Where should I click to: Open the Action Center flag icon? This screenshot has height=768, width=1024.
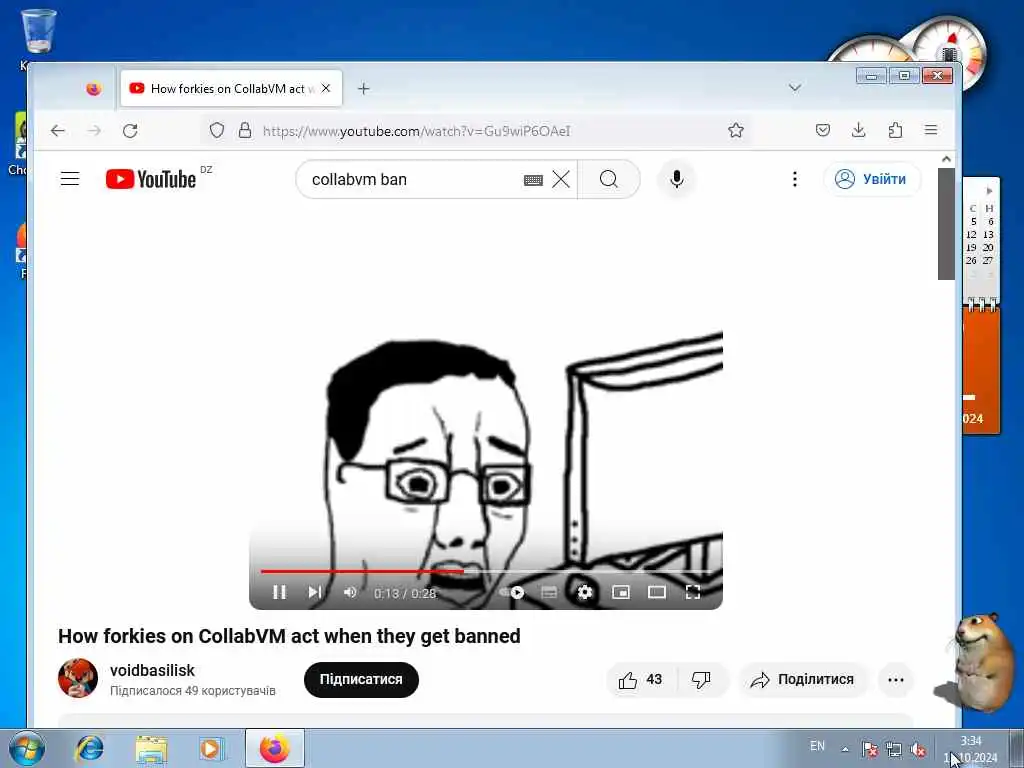869,749
